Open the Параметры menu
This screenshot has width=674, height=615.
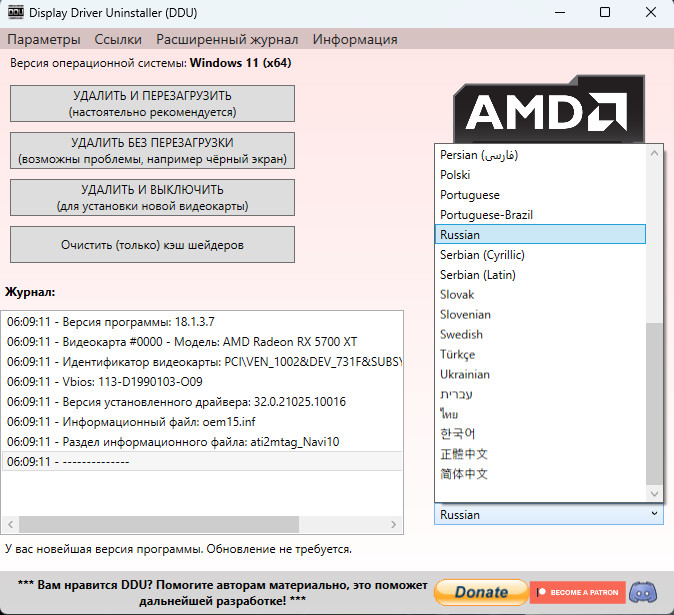coord(43,40)
